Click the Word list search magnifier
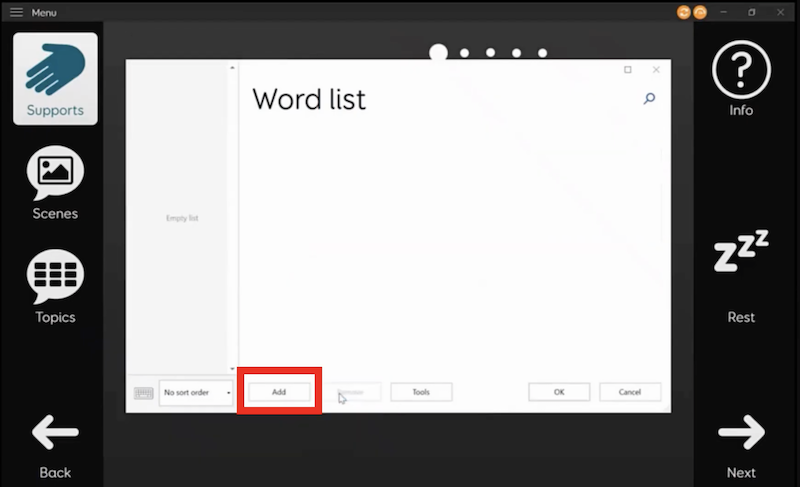The height and width of the screenshot is (487, 800). (649, 99)
